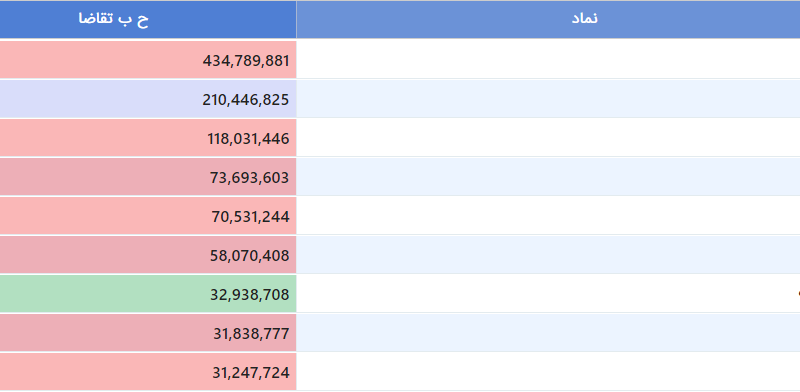Sort by the ح ب تقاضا column header
This screenshot has width=800, height=392.
coord(148,19)
